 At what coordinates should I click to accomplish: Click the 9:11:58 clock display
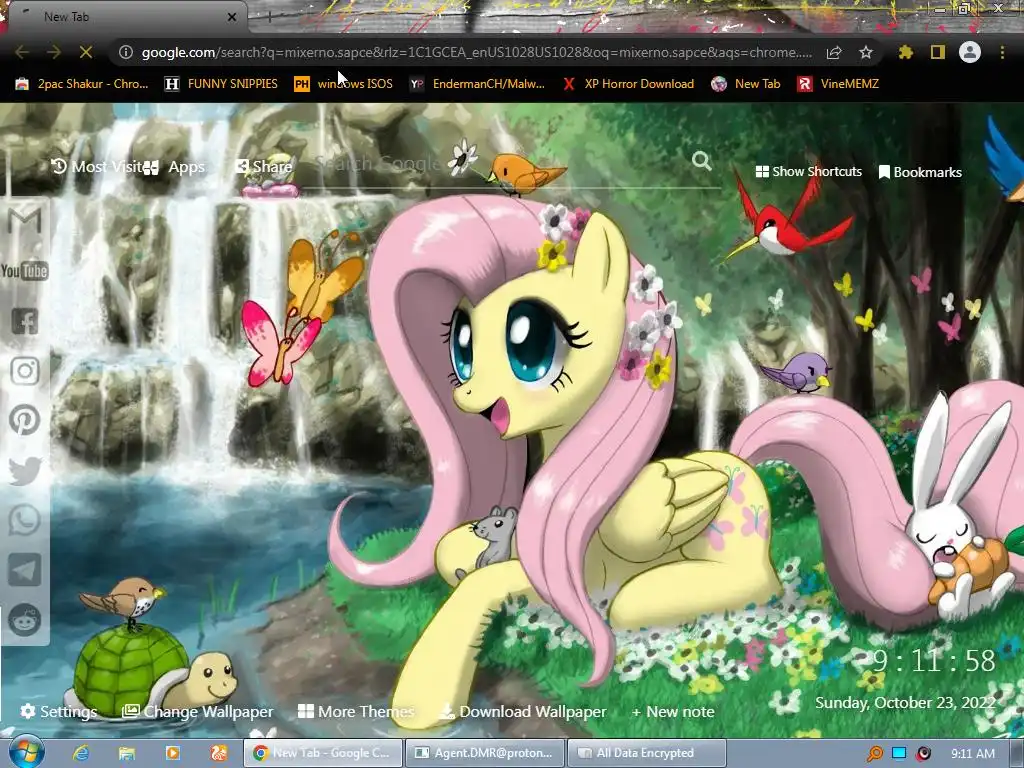934,661
